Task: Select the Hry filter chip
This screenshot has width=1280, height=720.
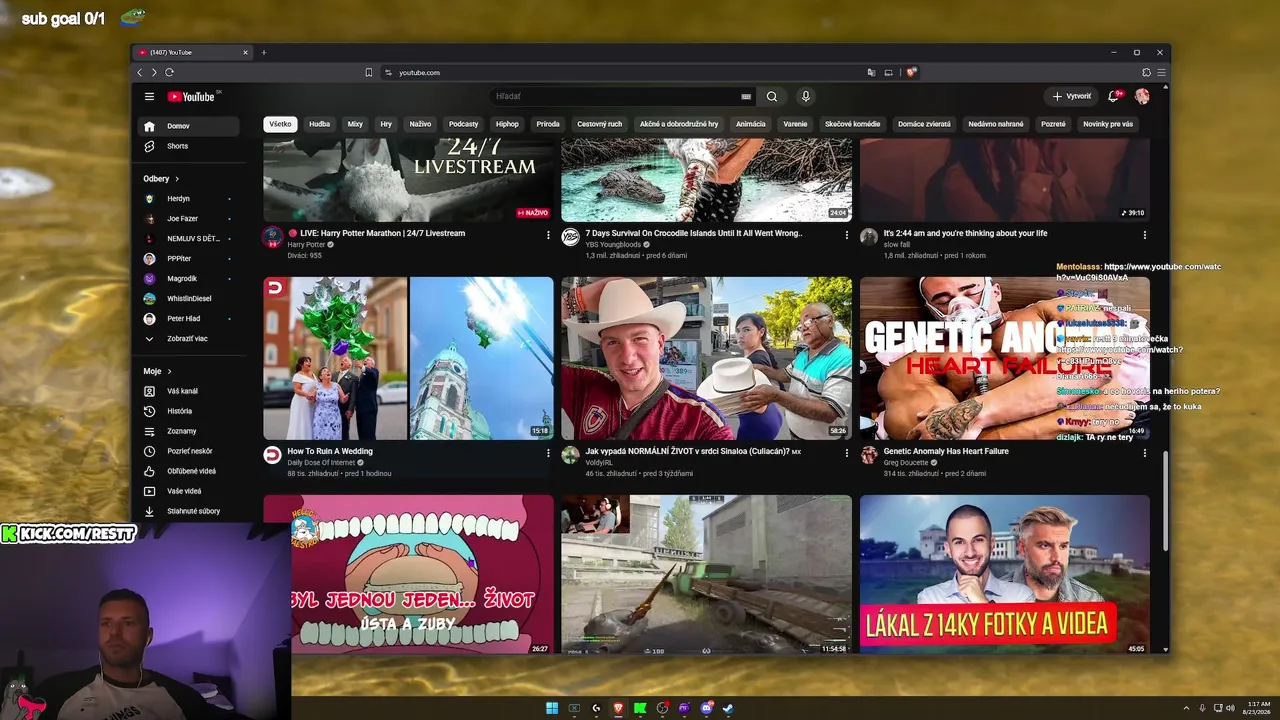Action: pos(386,124)
